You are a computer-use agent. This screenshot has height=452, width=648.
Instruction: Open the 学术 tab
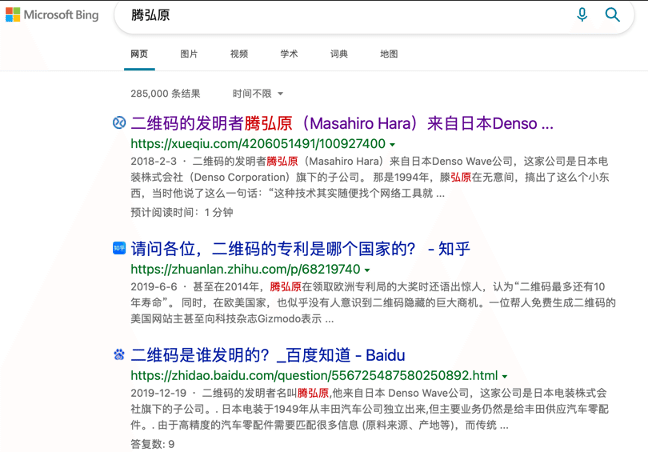click(289, 54)
